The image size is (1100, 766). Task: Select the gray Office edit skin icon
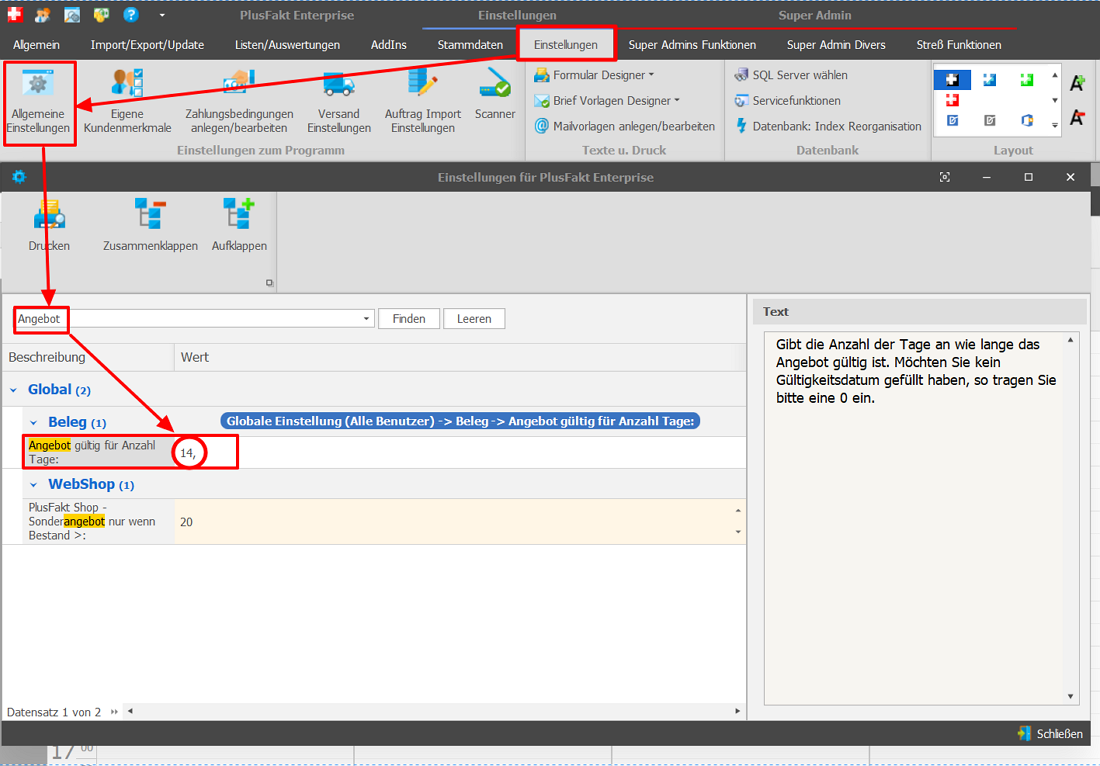click(x=990, y=120)
